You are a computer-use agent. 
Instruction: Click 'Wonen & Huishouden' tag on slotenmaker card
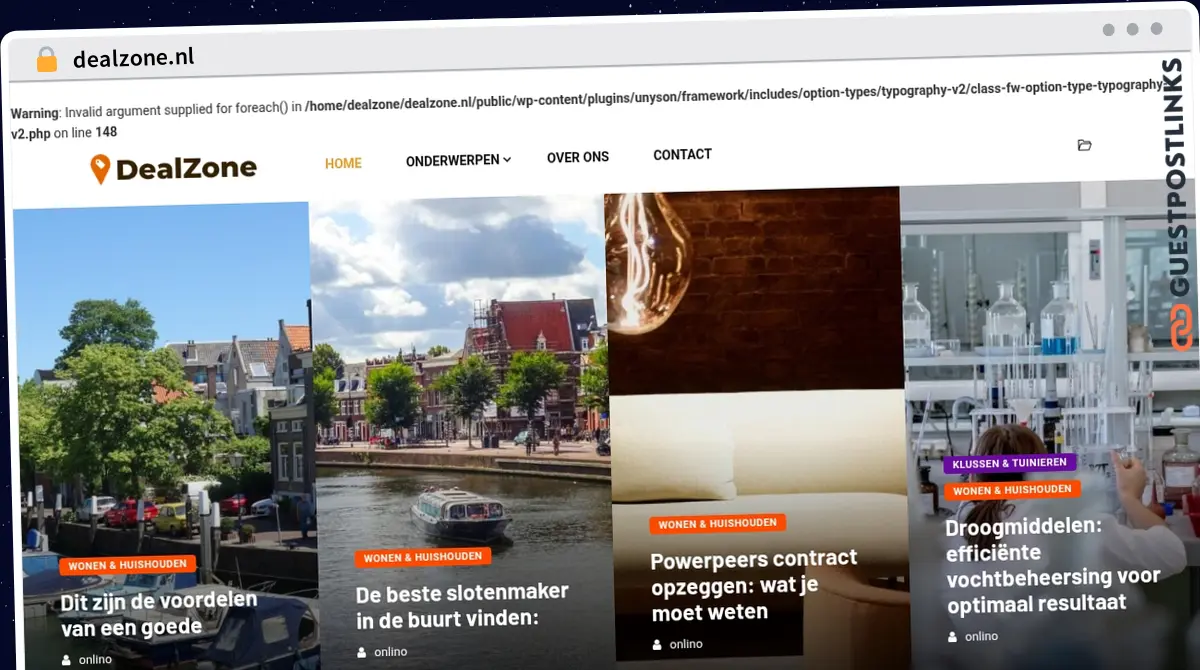(x=422, y=557)
